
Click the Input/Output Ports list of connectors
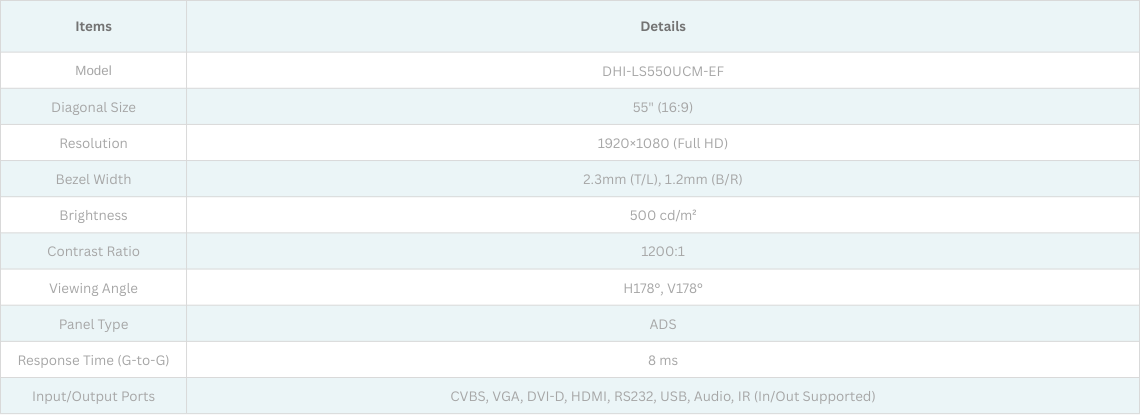pyautogui.click(x=662, y=396)
